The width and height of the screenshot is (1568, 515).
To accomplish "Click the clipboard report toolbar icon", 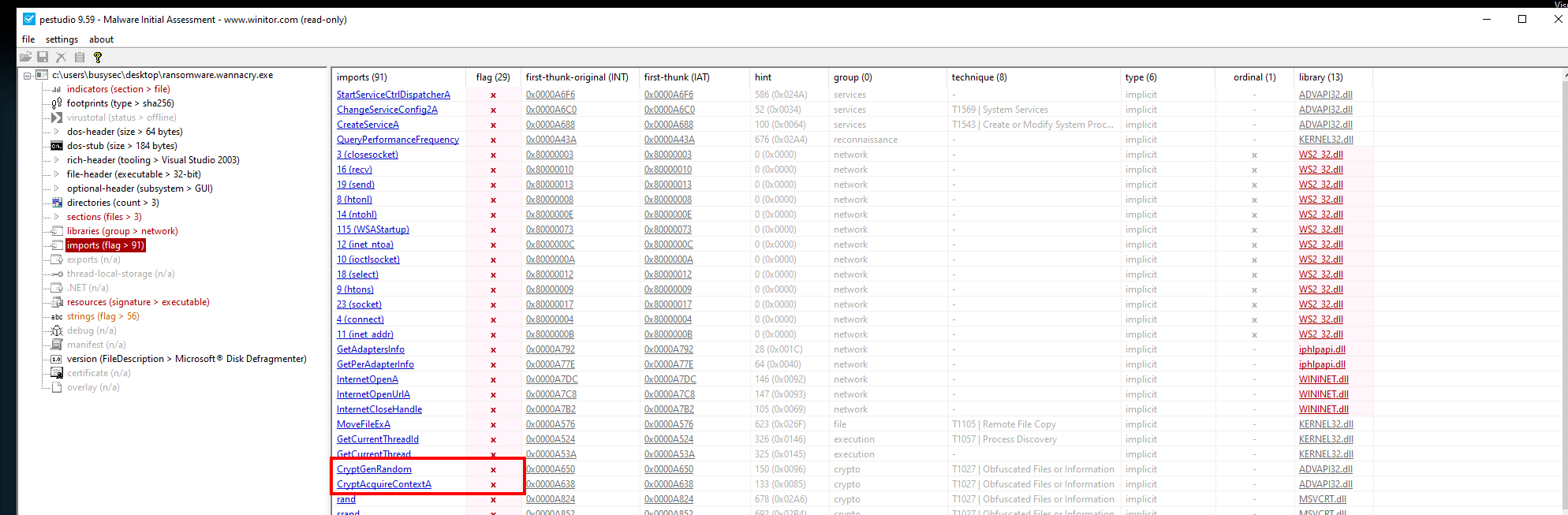I will (80, 57).
